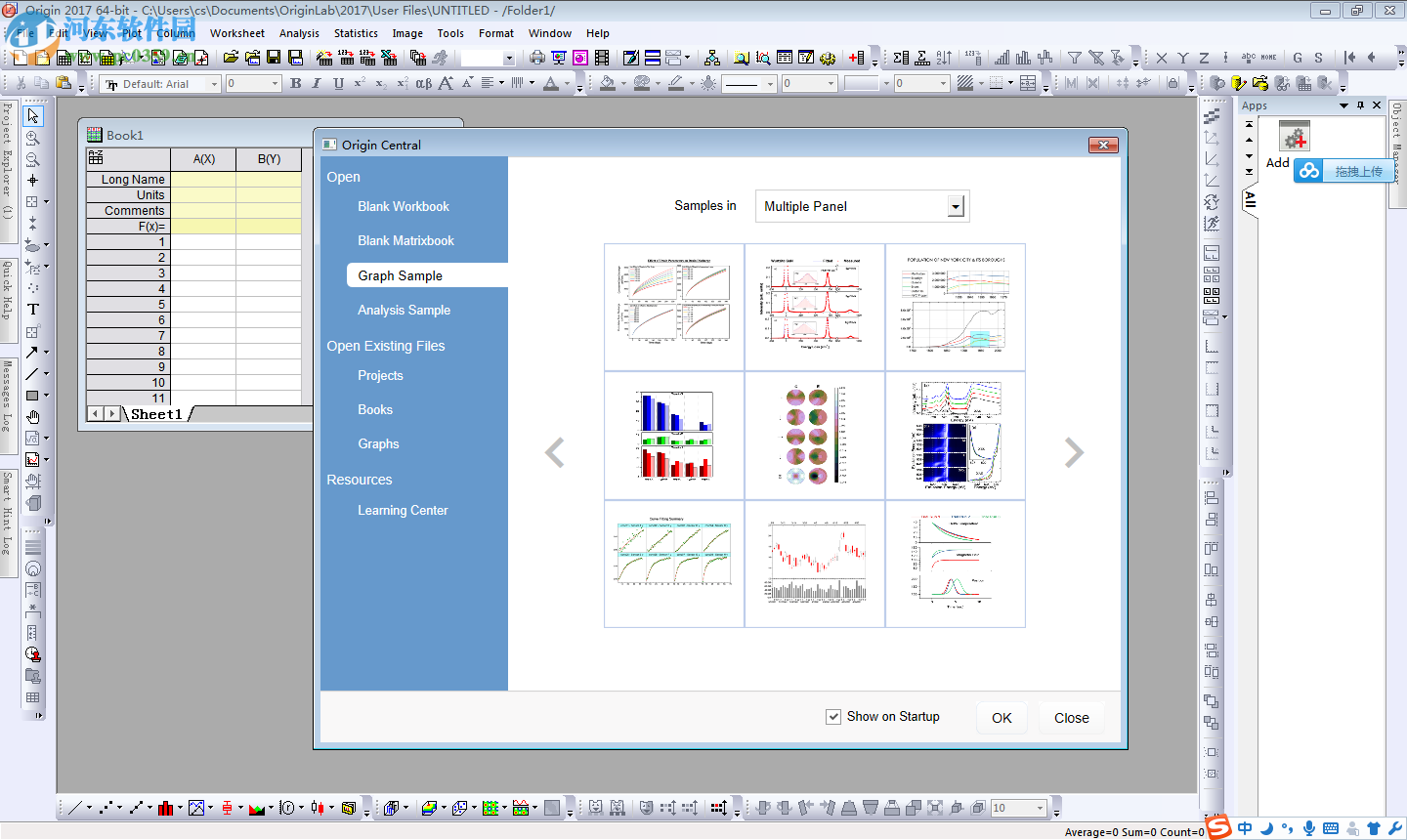Open the stacked bar chart sample thumbnail

674,436
